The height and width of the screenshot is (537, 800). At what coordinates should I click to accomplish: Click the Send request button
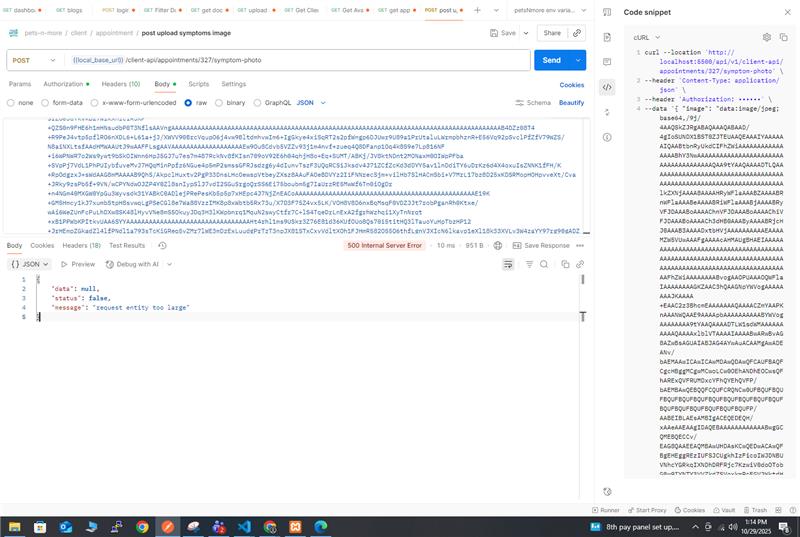[550, 60]
